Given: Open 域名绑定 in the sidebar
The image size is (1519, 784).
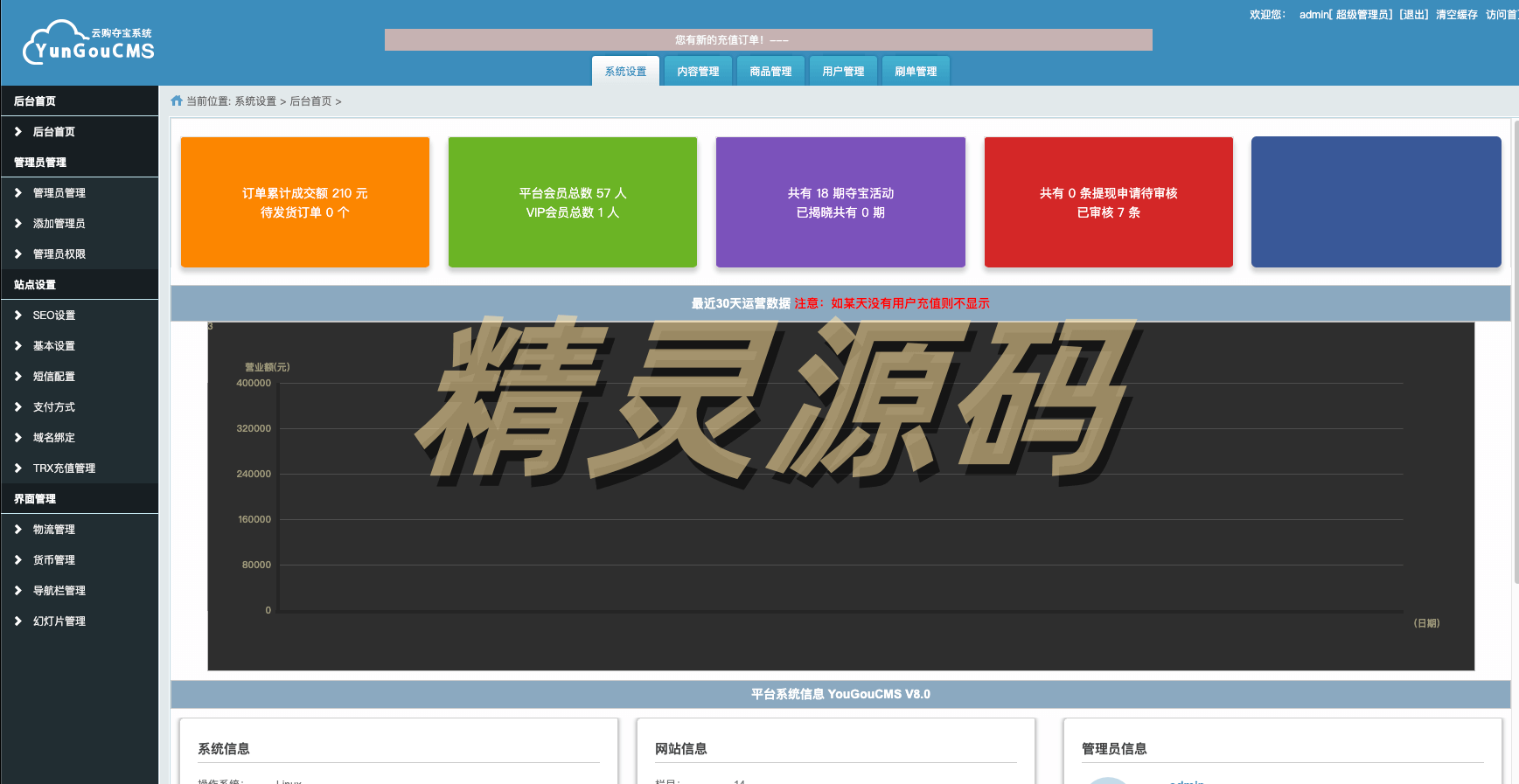Looking at the screenshot, I should (53, 438).
